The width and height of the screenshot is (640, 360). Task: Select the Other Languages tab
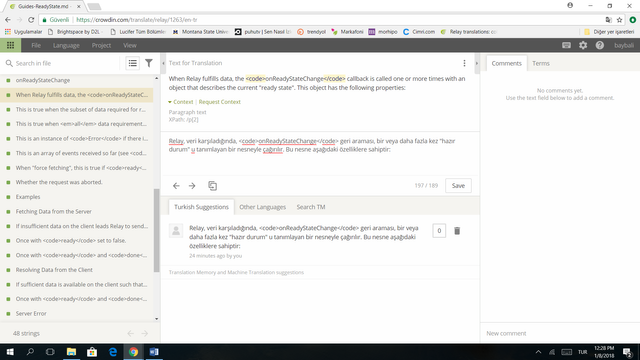coord(262,207)
